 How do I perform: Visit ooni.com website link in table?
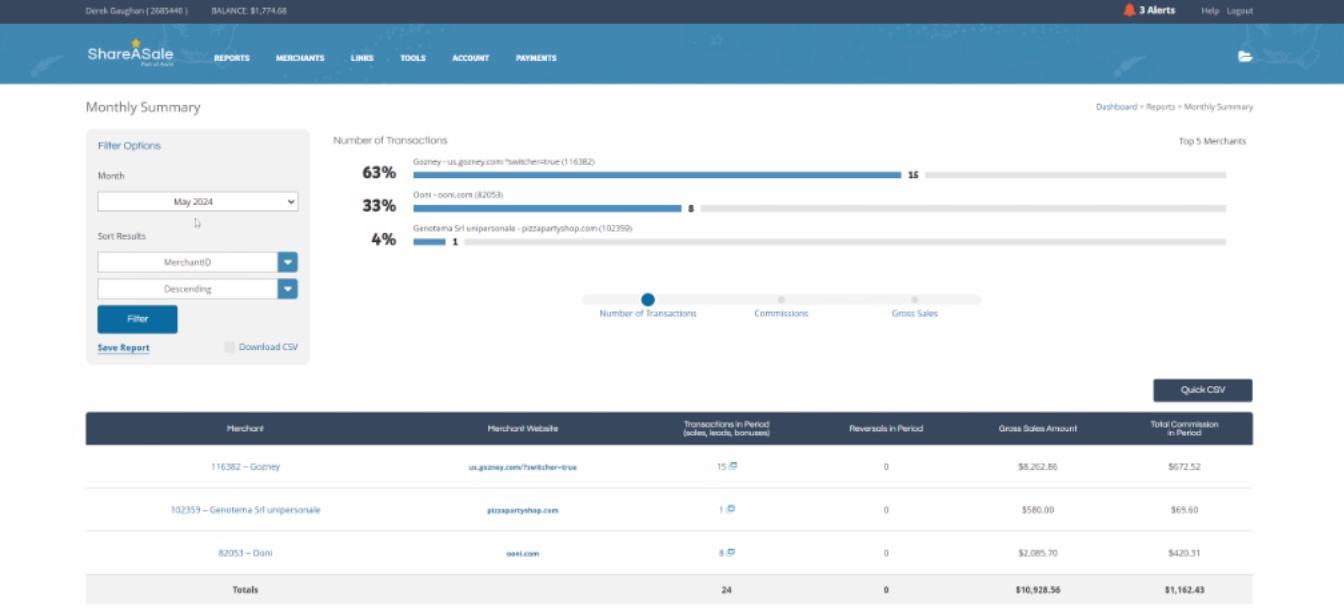tap(523, 553)
